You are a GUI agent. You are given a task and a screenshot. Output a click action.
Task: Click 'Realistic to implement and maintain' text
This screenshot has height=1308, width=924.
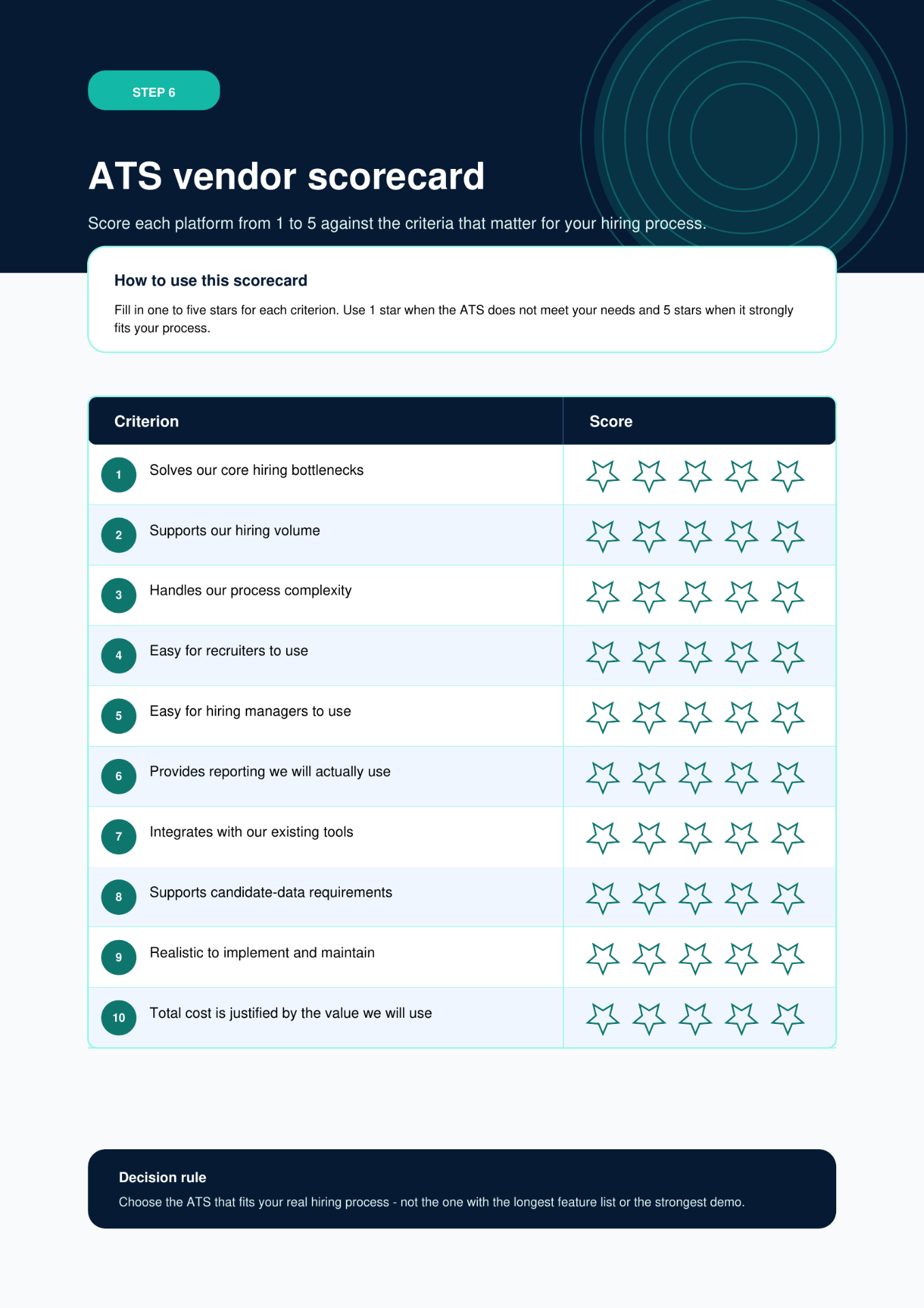[261, 953]
